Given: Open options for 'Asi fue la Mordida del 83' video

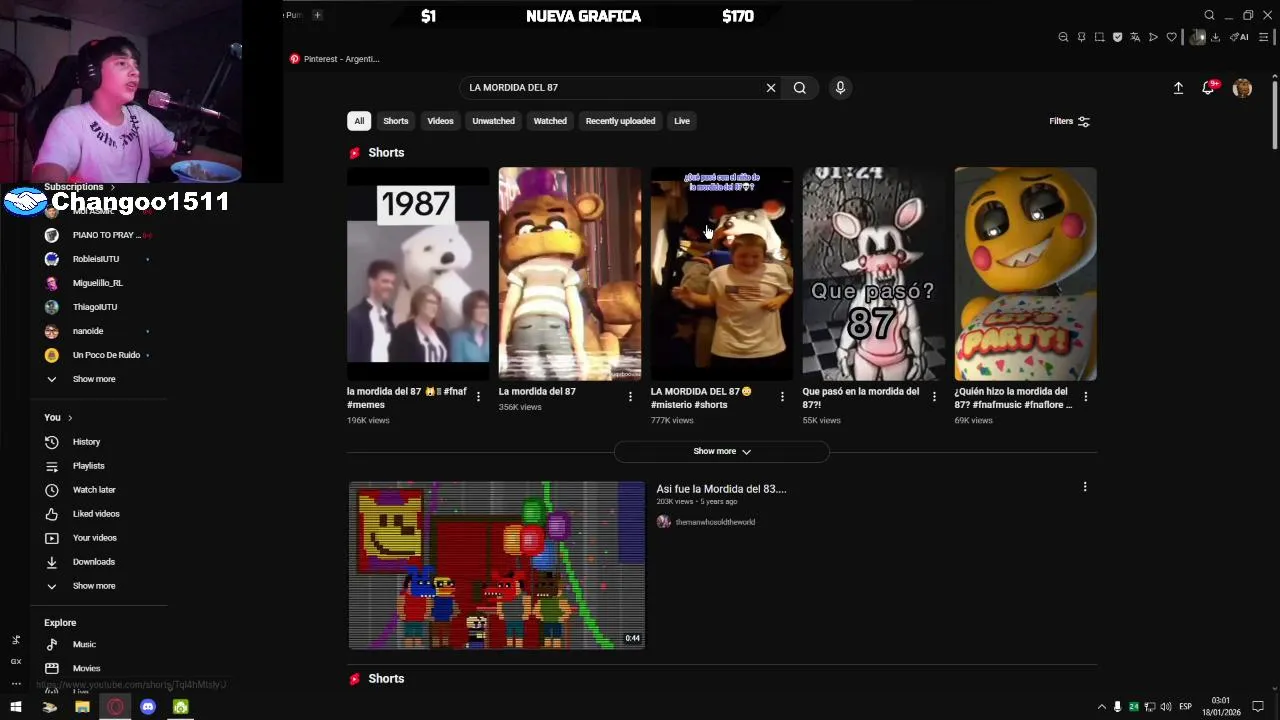Looking at the screenshot, I should coord(1085,487).
